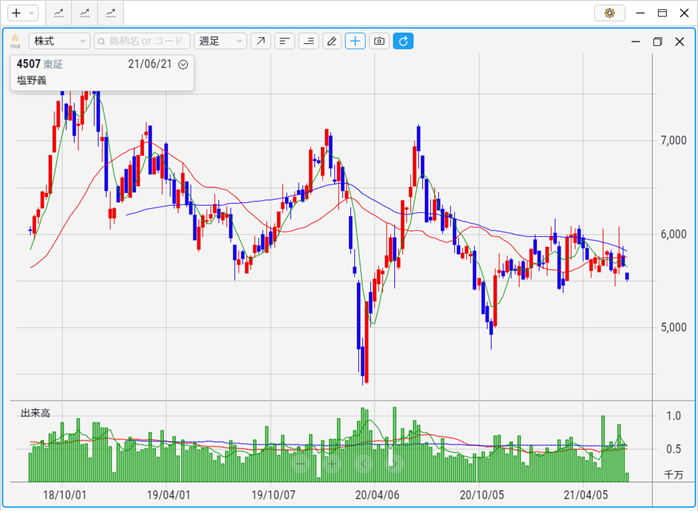
Task: Maximize the inner chart panel
Action: point(657,41)
